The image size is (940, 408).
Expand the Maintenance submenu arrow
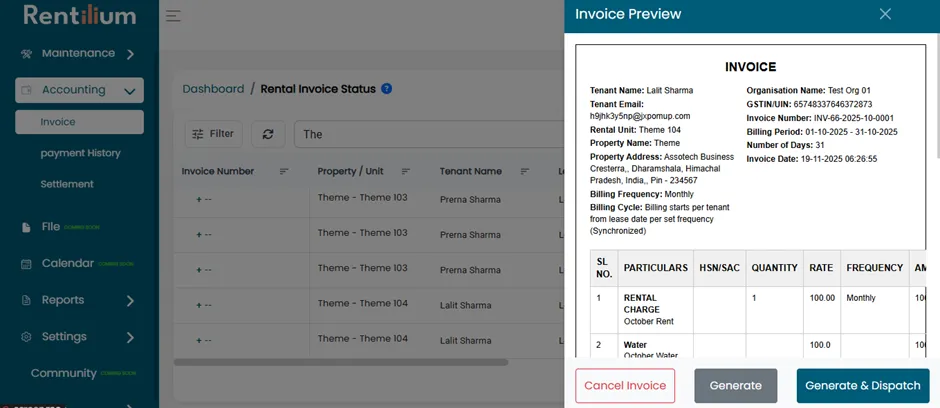coord(130,54)
